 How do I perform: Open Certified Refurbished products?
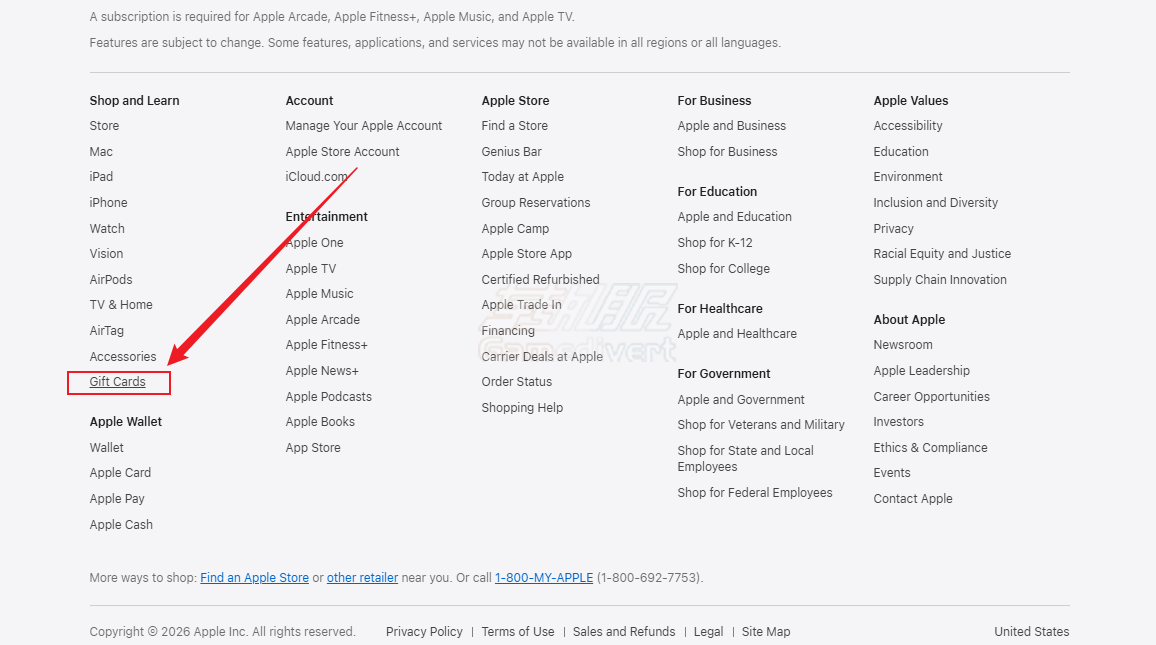point(540,279)
